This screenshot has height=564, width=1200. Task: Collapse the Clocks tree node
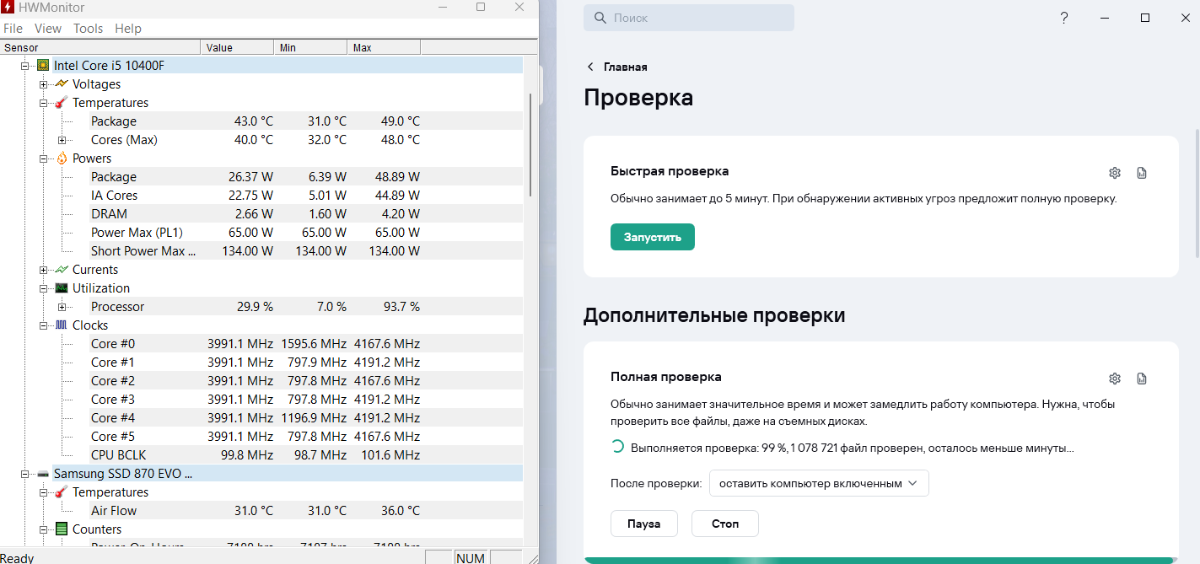[43, 326]
